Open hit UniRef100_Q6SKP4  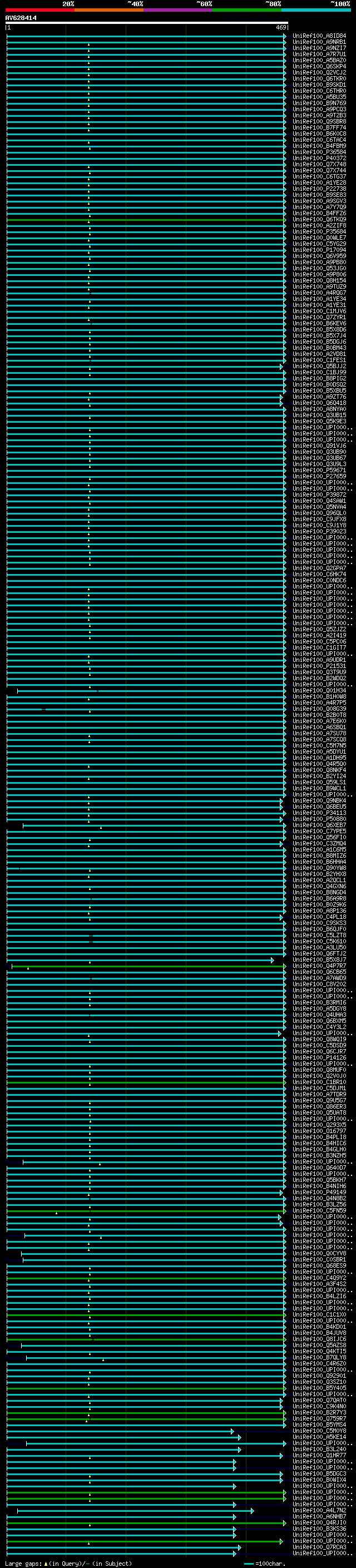pos(319,66)
